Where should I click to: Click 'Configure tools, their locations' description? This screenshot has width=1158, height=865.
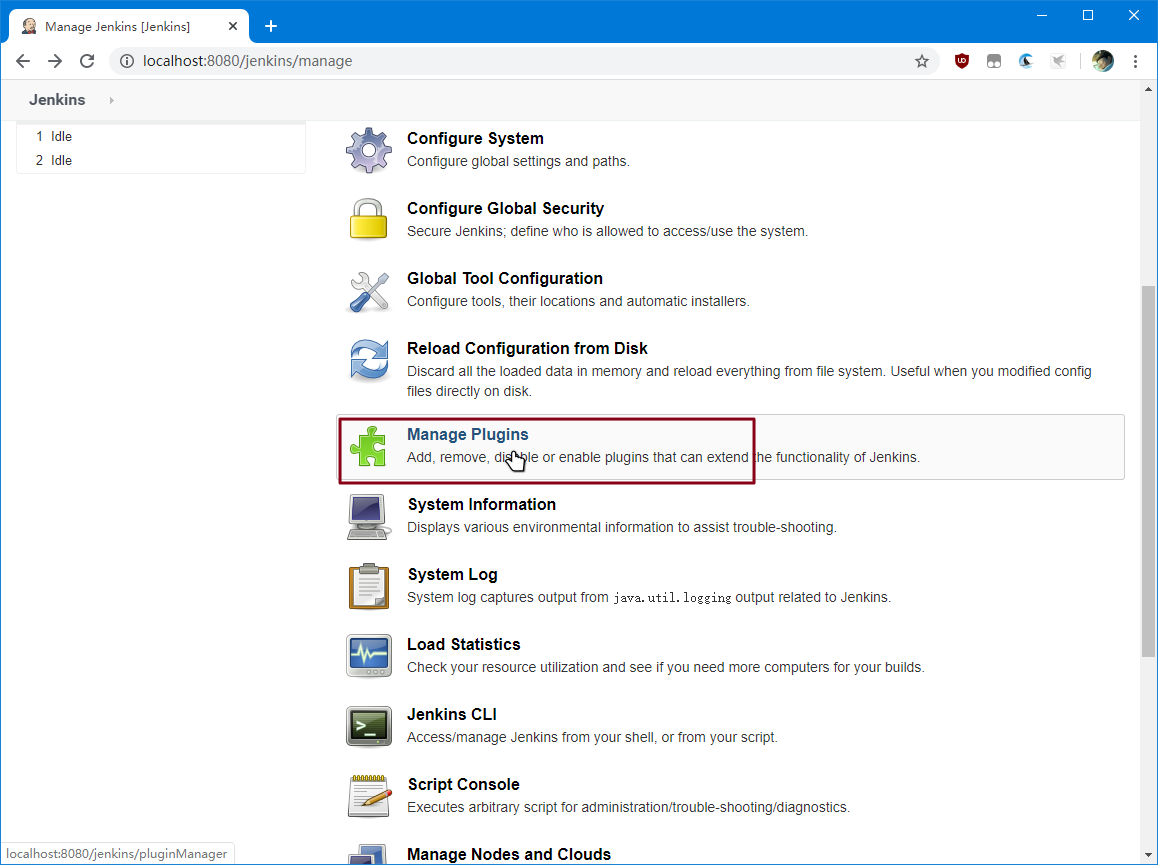coord(578,301)
